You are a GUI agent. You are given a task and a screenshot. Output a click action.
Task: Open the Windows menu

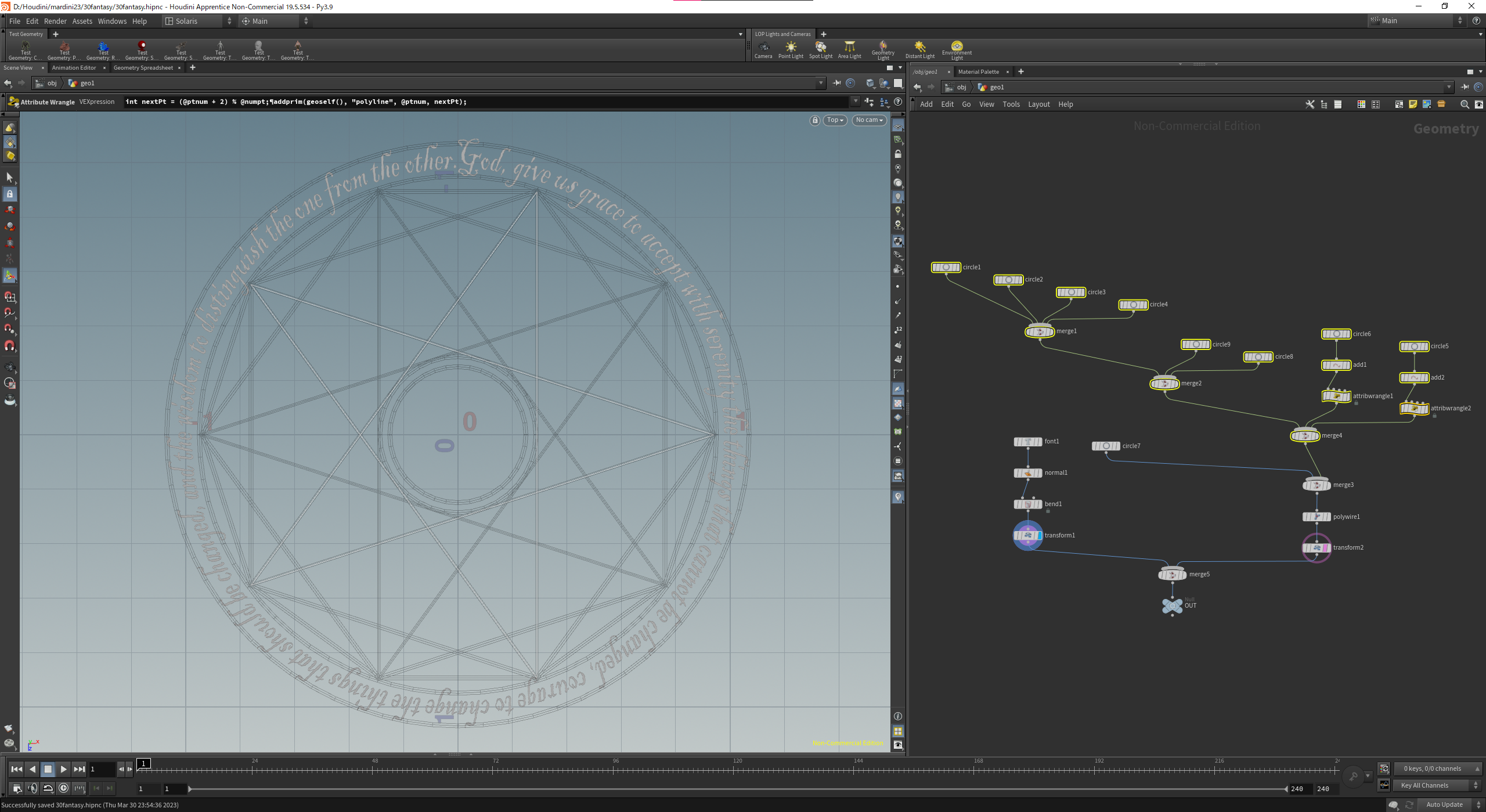112,21
